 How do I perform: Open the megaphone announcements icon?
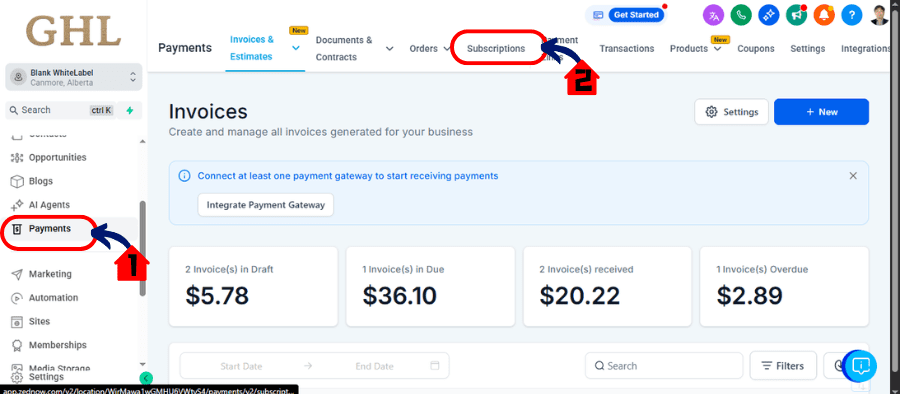click(x=796, y=15)
